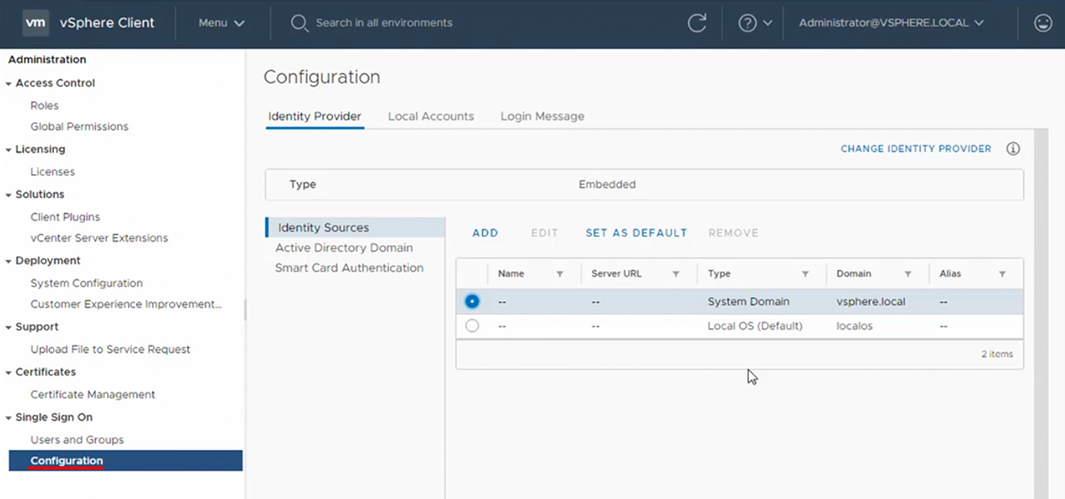Select the Local OS (Default) radio button
Image resolution: width=1065 pixels, height=499 pixels.
(472, 326)
